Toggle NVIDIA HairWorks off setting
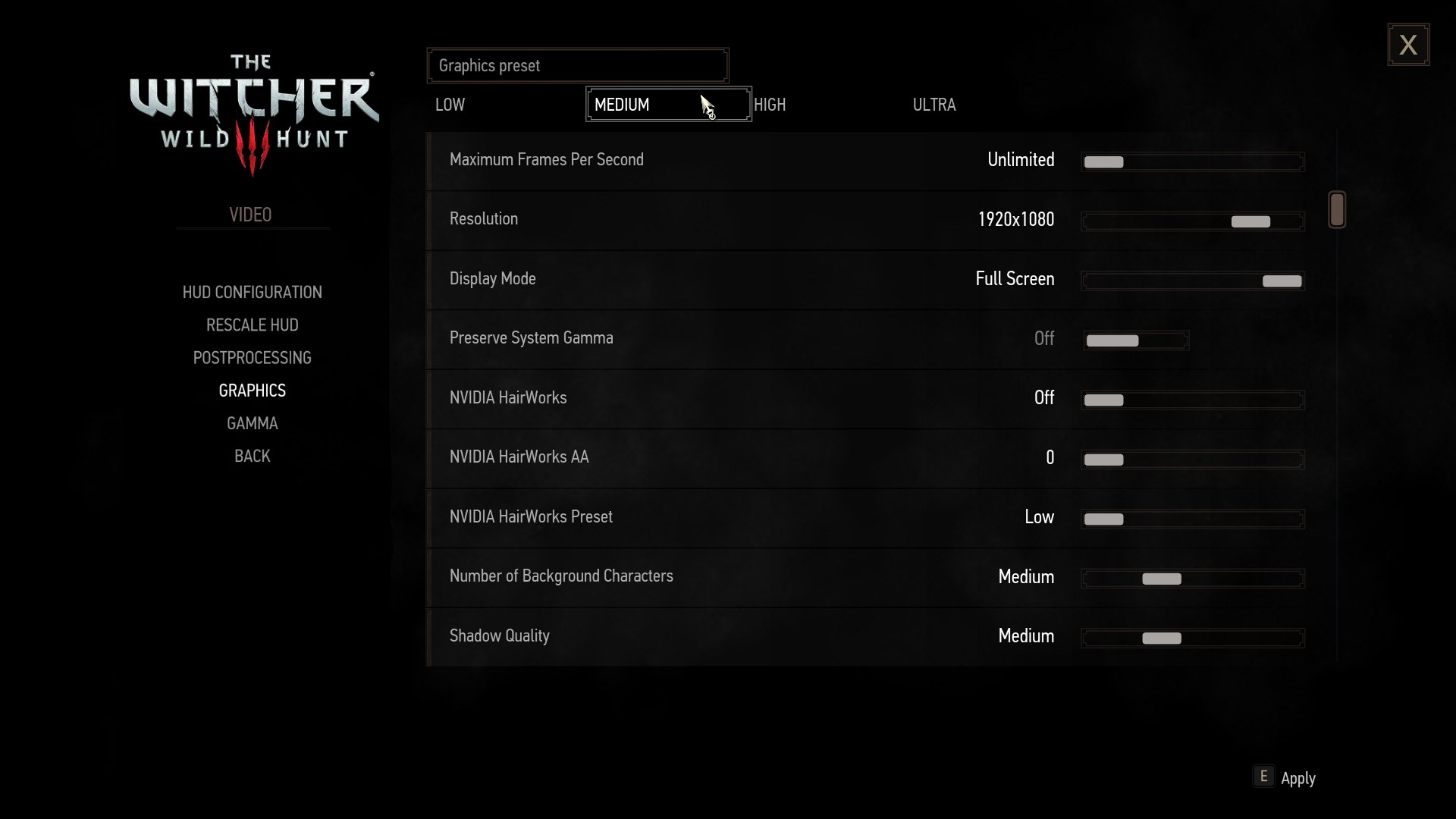1456x819 pixels. click(1103, 398)
